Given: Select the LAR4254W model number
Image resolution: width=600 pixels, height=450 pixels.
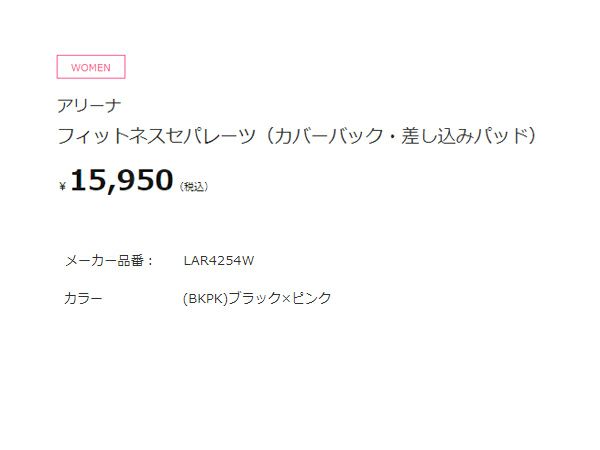Looking at the screenshot, I should click(x=218, y=261).
